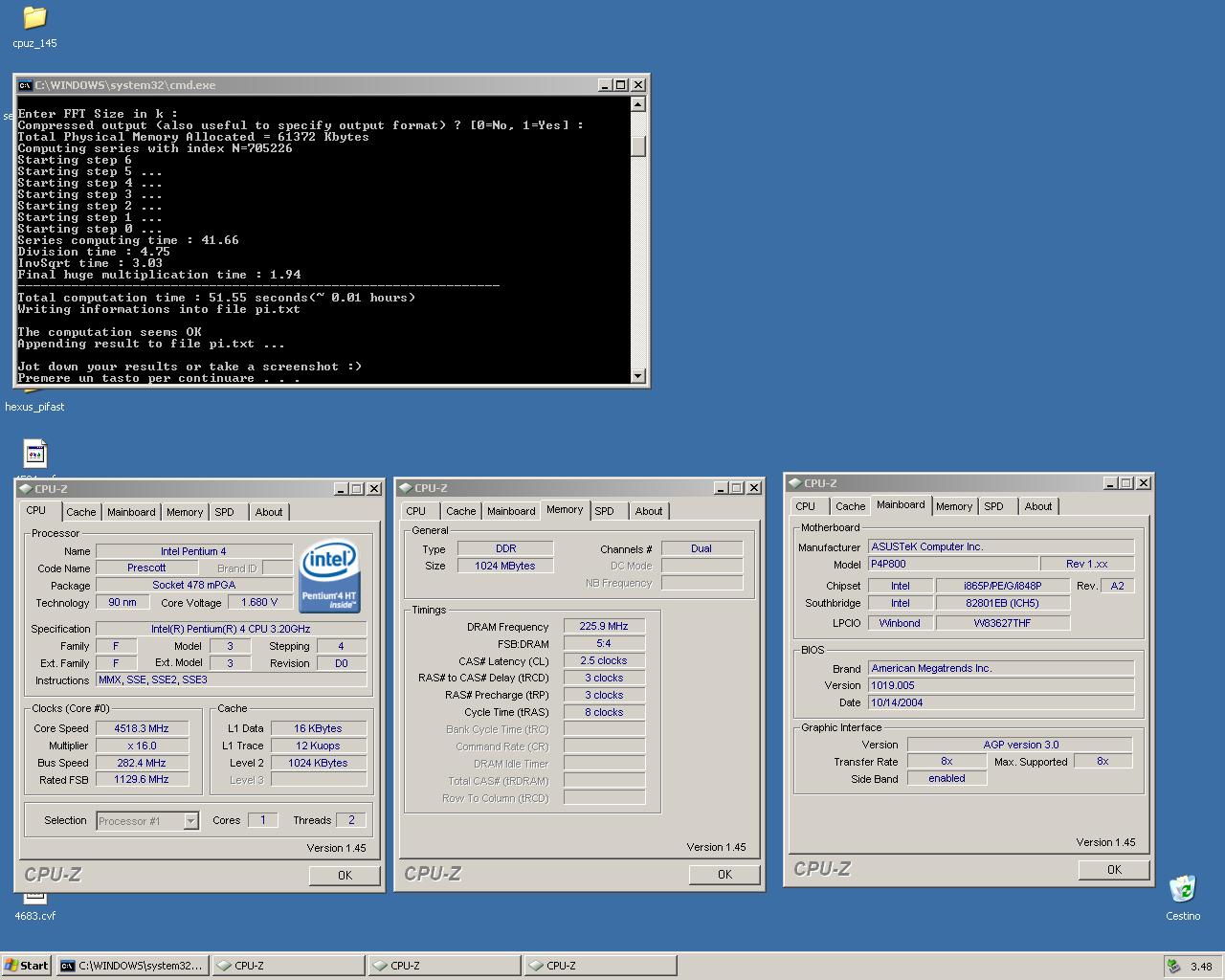Click the cmd.exe vertical scrollbar thumb

[638, 146]
